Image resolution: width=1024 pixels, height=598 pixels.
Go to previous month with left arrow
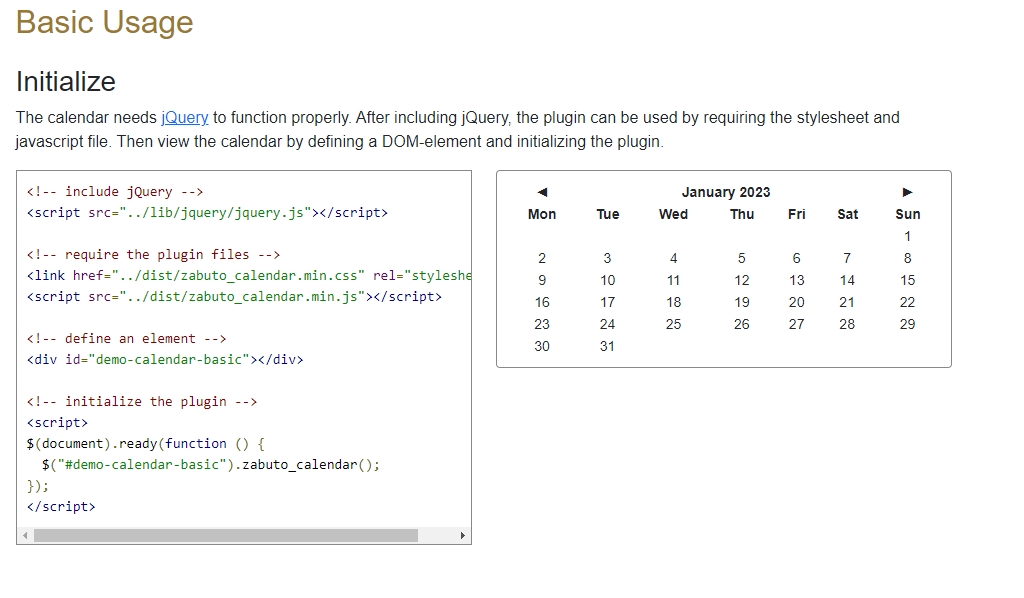point(542,192)
